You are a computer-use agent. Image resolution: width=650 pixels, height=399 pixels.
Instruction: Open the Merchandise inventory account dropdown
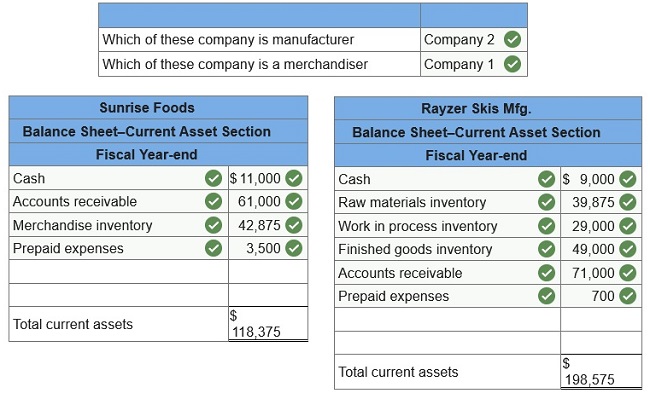point(119,225)
